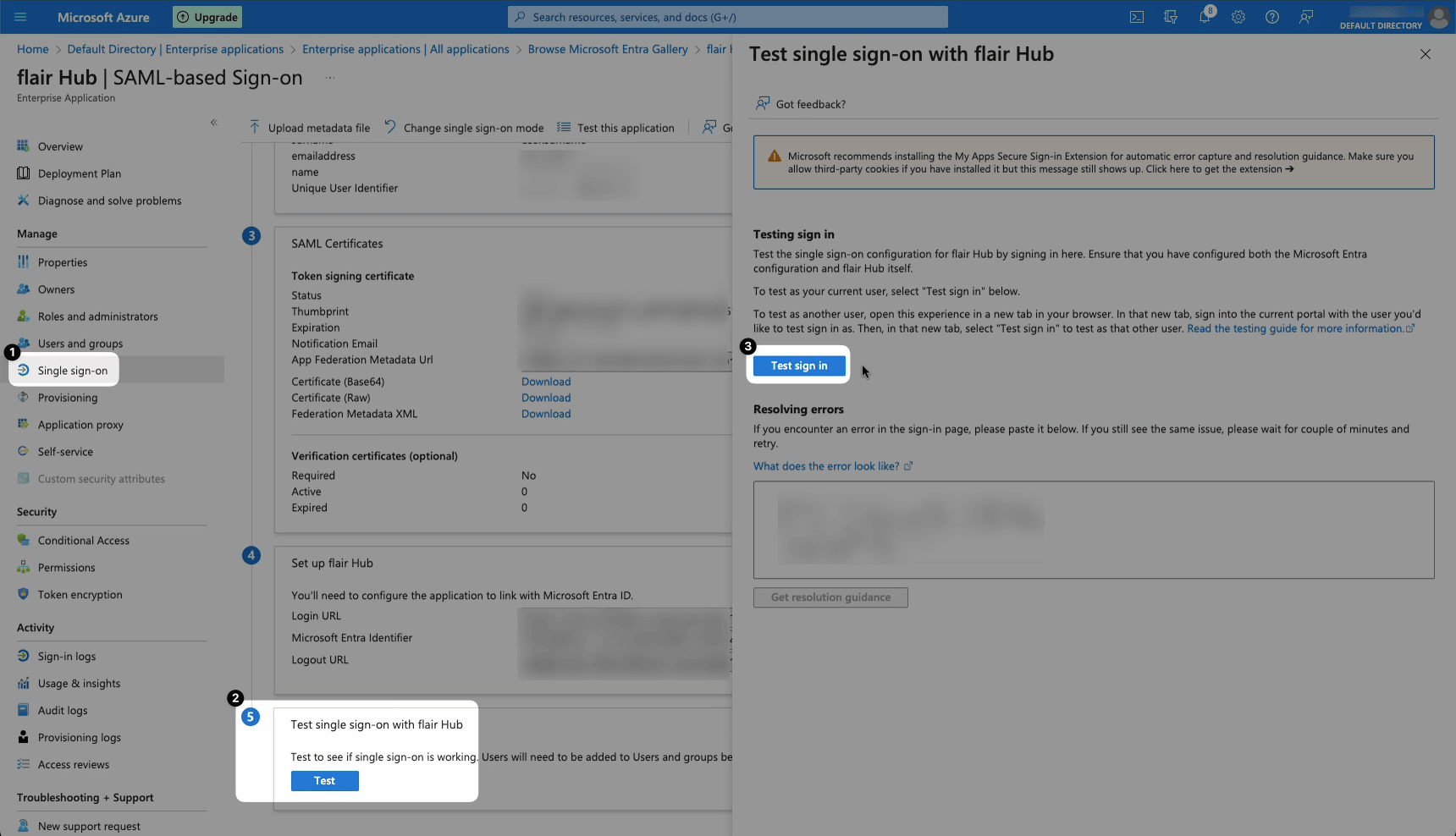Click the Application proxy icon
The height and width of the screenshot is (836, 1456).
click(24, 425)
